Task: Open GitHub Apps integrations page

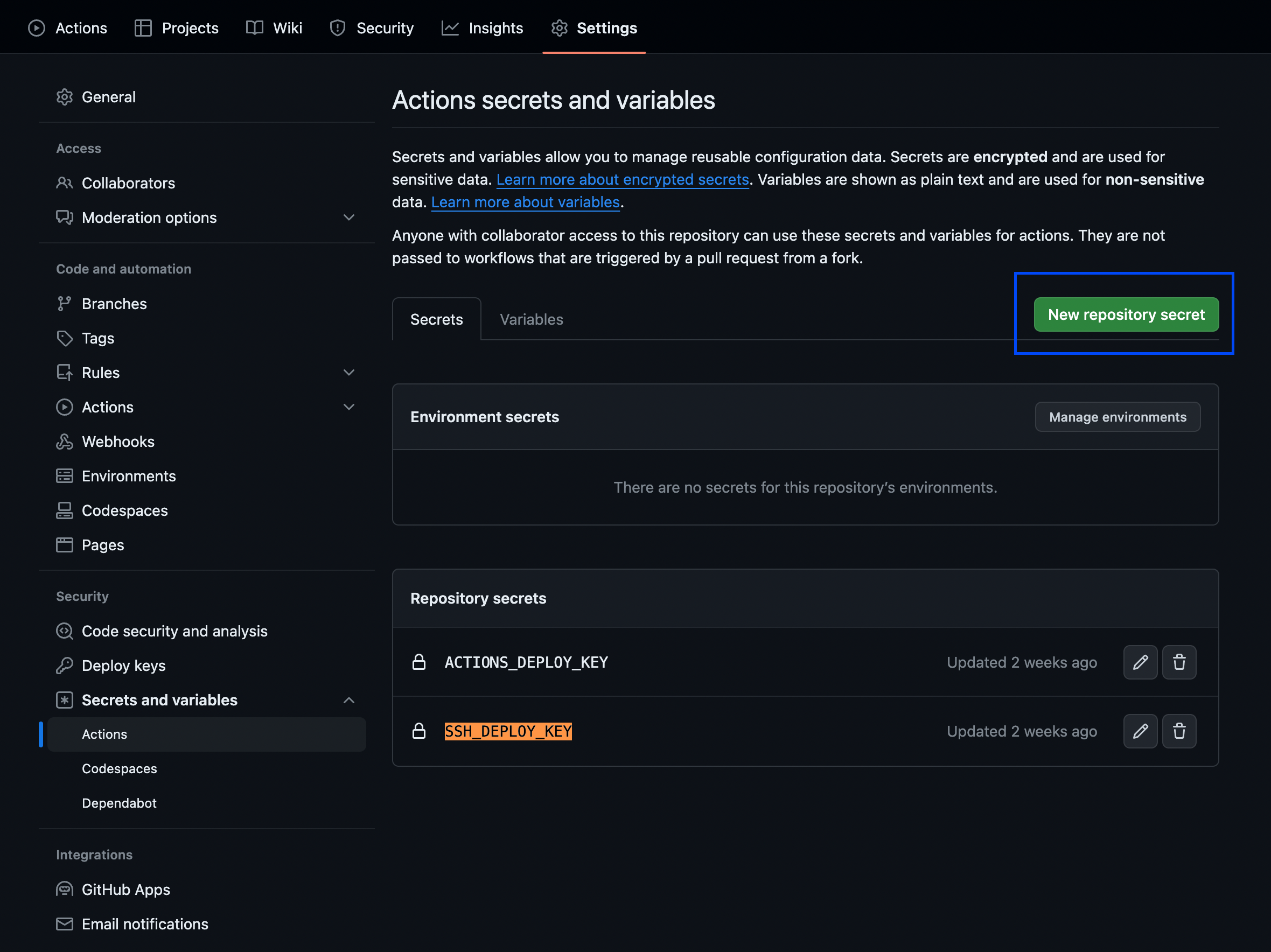Action: pos(126,890)
